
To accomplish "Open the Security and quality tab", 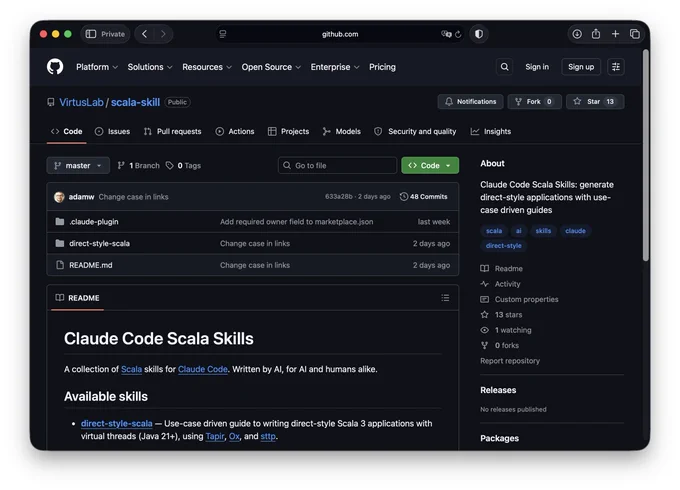I will [415, 131].
